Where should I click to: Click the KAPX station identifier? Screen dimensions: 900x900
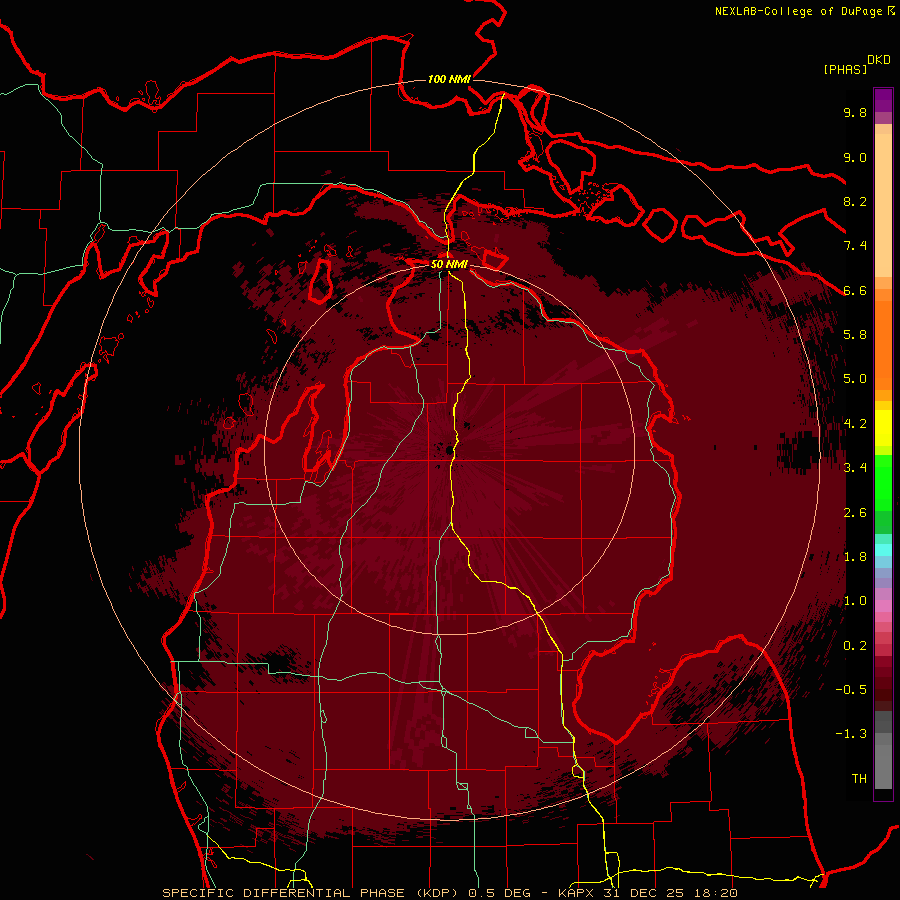(577, 893)
